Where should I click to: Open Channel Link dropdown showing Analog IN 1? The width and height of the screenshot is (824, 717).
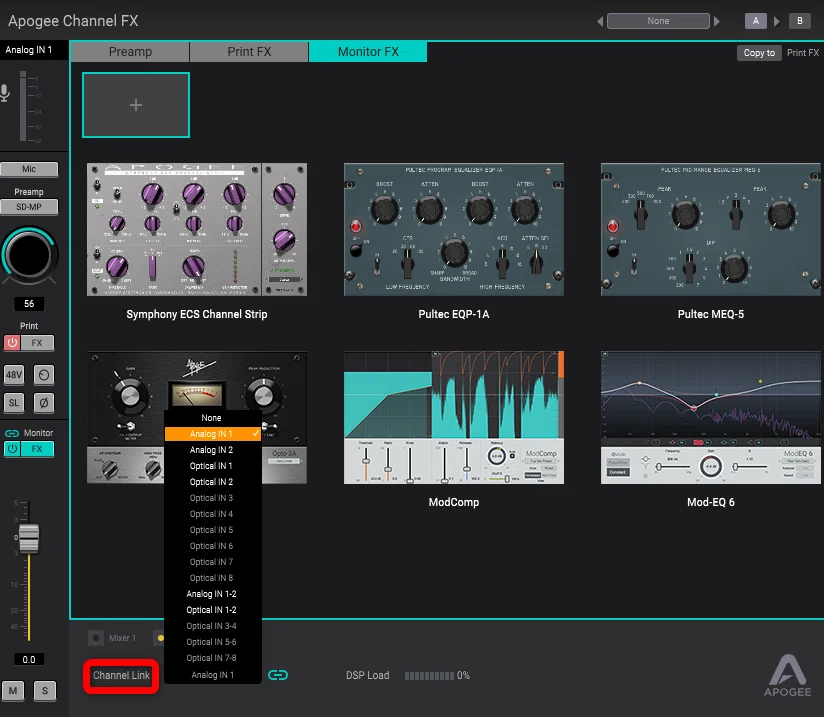click(213, 675)
